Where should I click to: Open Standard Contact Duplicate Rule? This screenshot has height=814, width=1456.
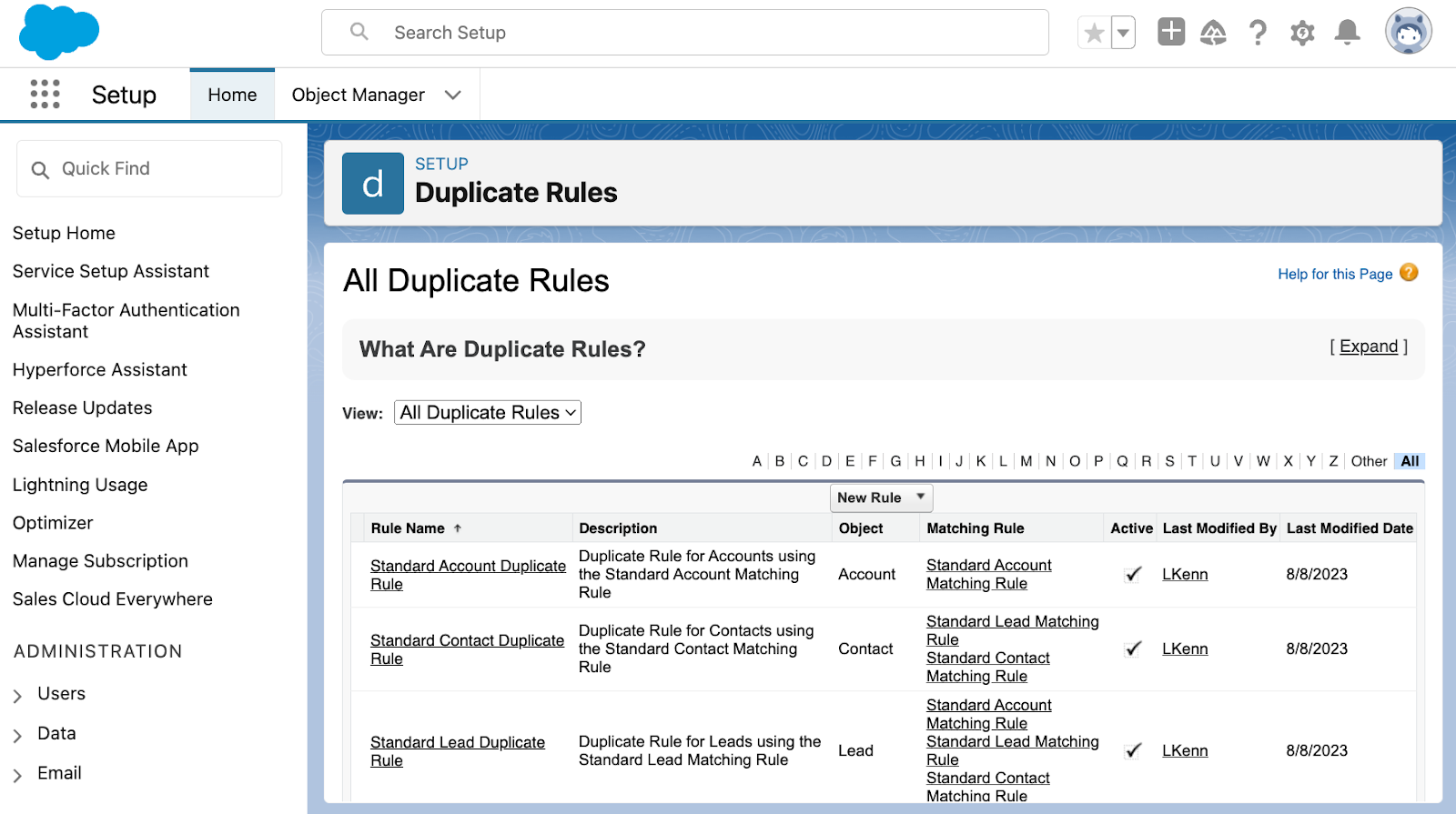pos(467,649)
